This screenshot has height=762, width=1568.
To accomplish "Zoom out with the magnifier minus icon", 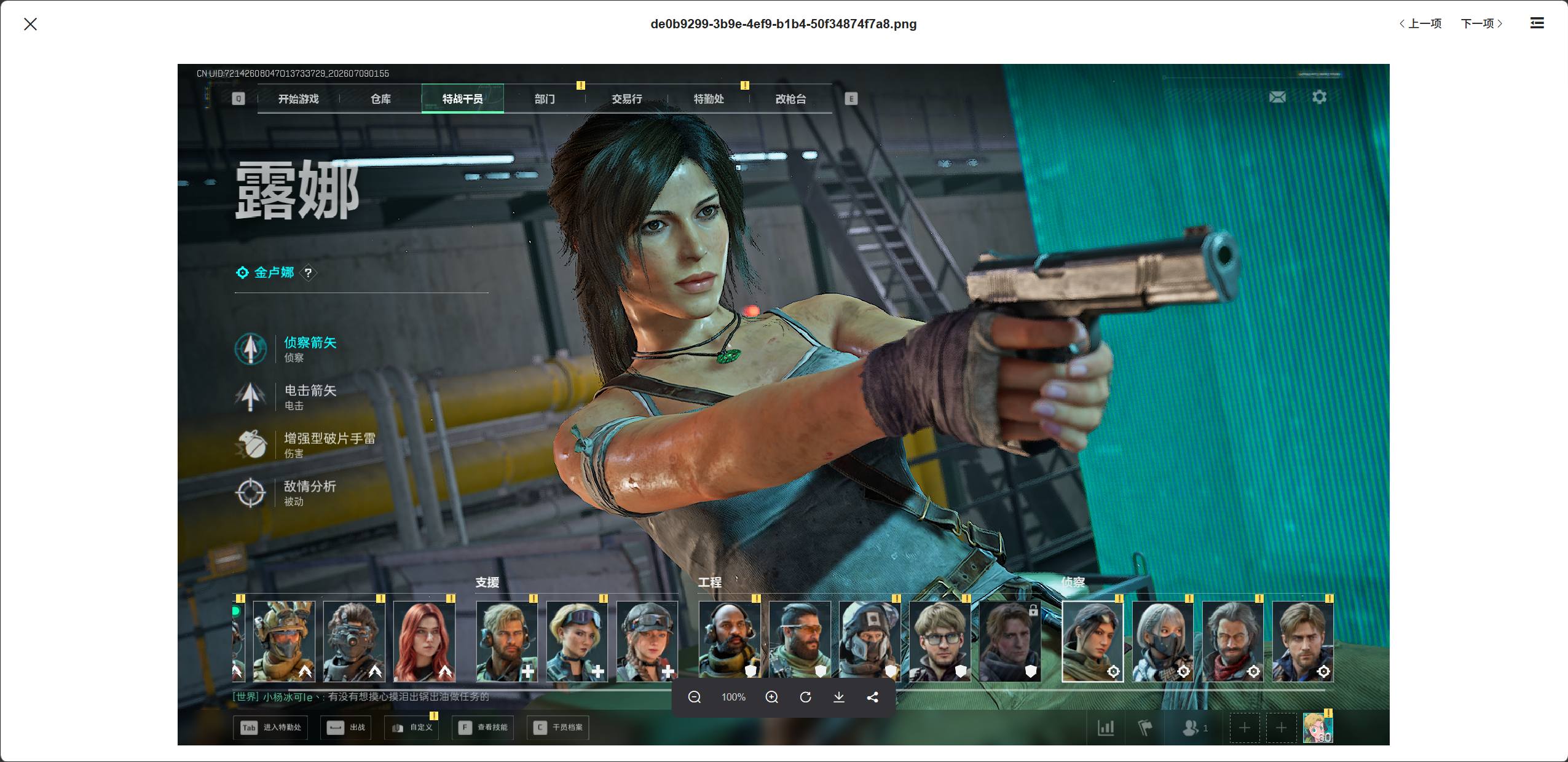I will [694, 697].
